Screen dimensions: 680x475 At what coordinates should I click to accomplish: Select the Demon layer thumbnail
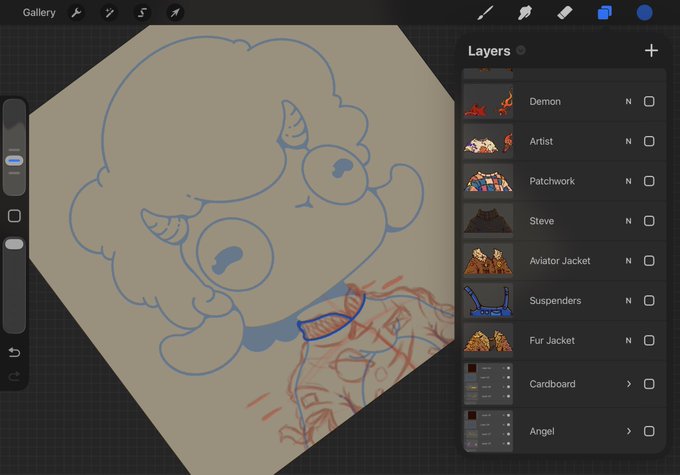(488, 102)
